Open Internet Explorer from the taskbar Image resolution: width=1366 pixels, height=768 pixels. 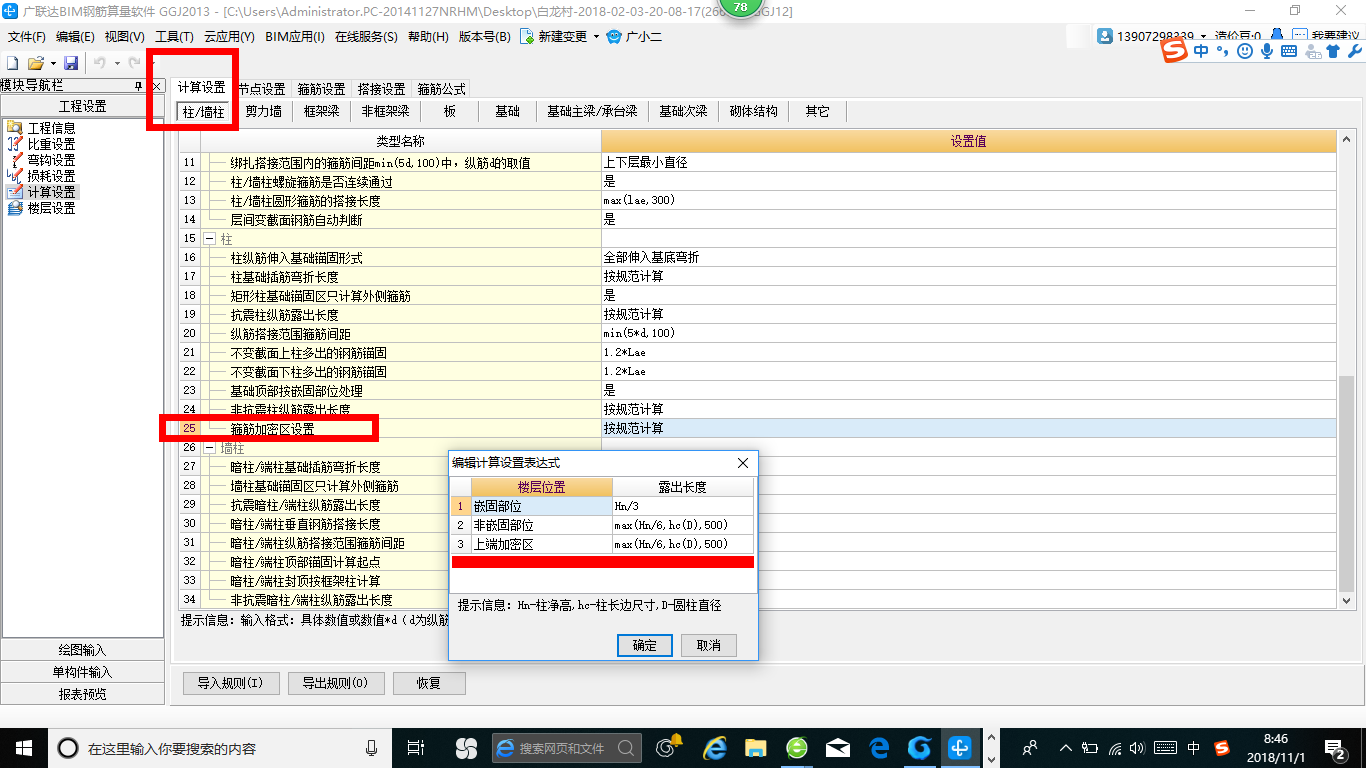pos(714,747)
